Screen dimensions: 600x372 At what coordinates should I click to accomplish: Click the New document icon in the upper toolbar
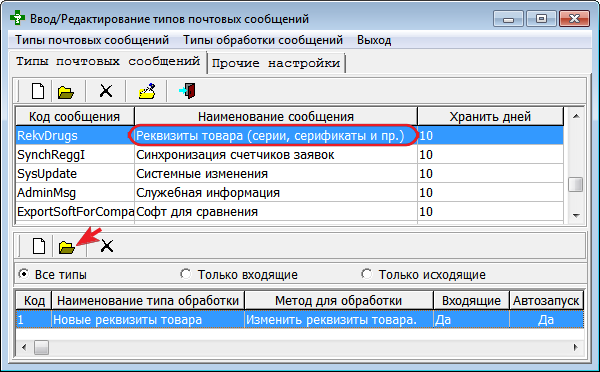(38, 91)
